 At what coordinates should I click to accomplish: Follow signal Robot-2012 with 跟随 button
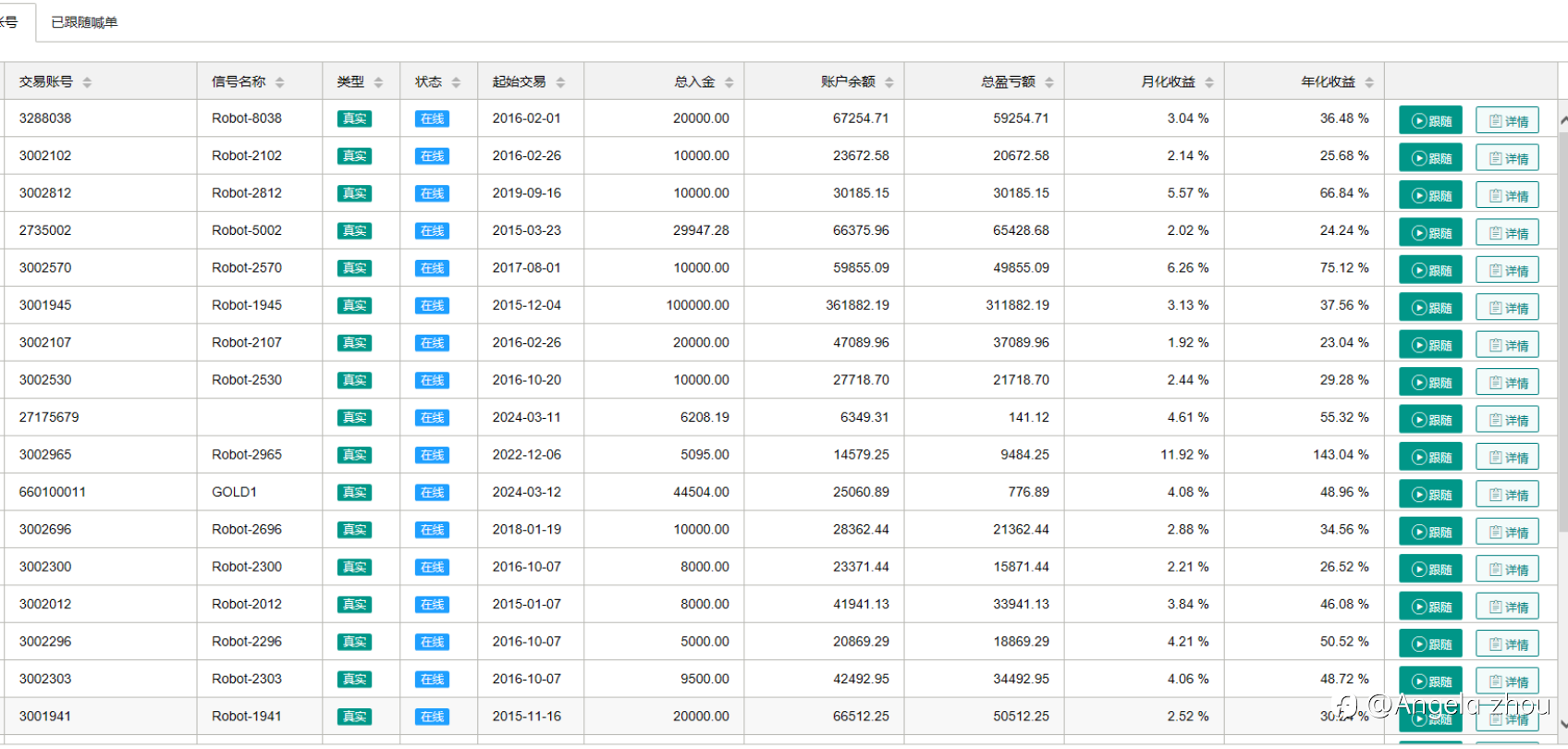point(1430,607)
